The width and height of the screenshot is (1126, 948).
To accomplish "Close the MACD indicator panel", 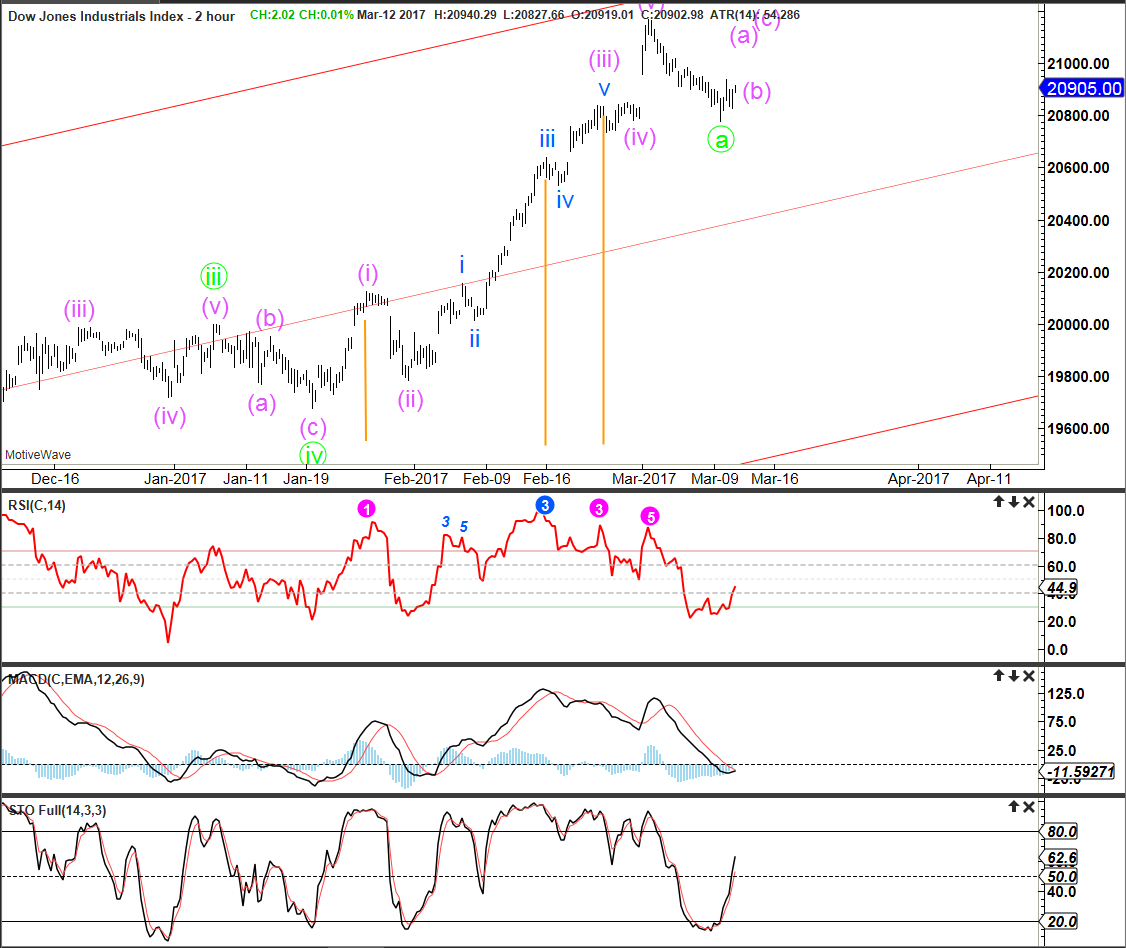I will pos(1028,676).
